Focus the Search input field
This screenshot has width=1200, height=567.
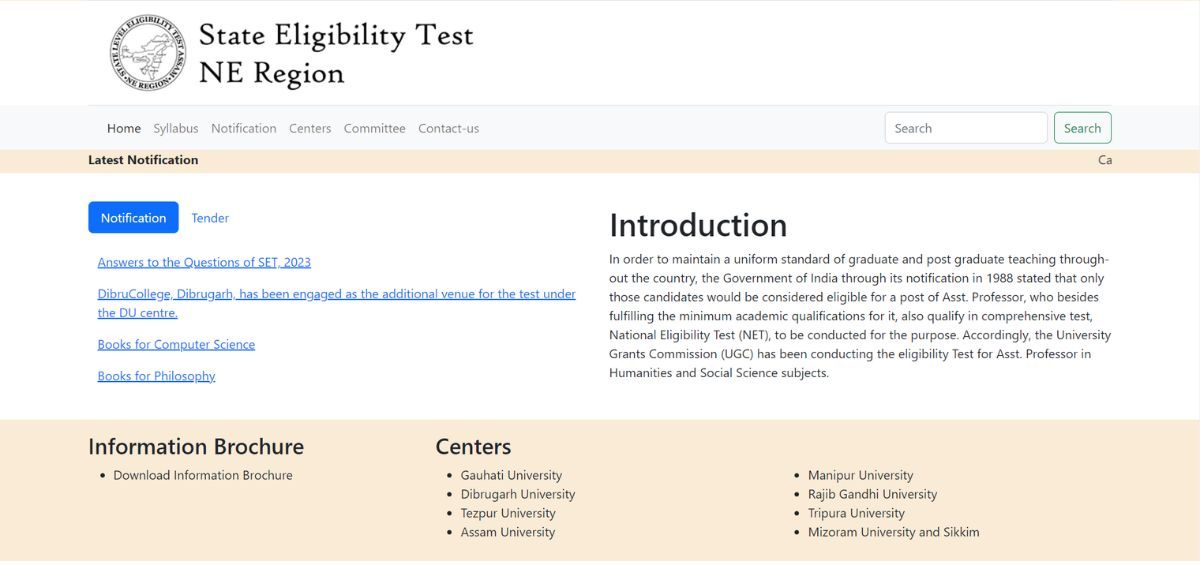coord(966,128)
